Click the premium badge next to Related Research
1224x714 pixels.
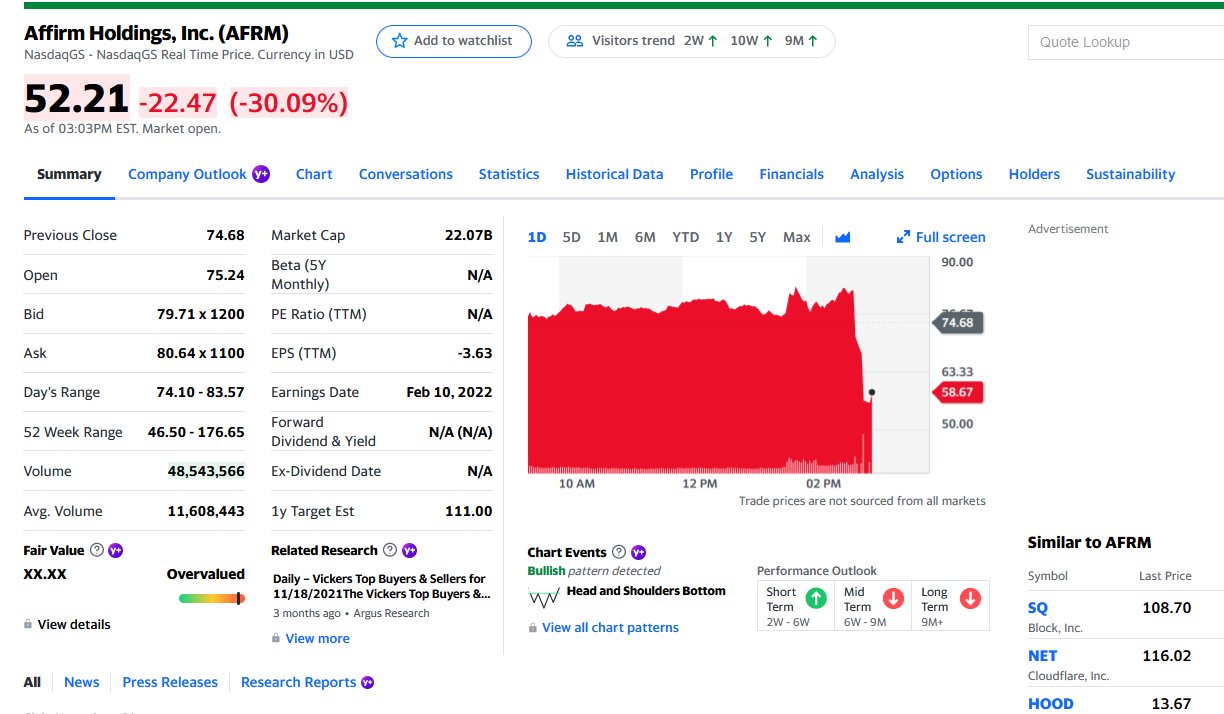(x=409, y=550)
